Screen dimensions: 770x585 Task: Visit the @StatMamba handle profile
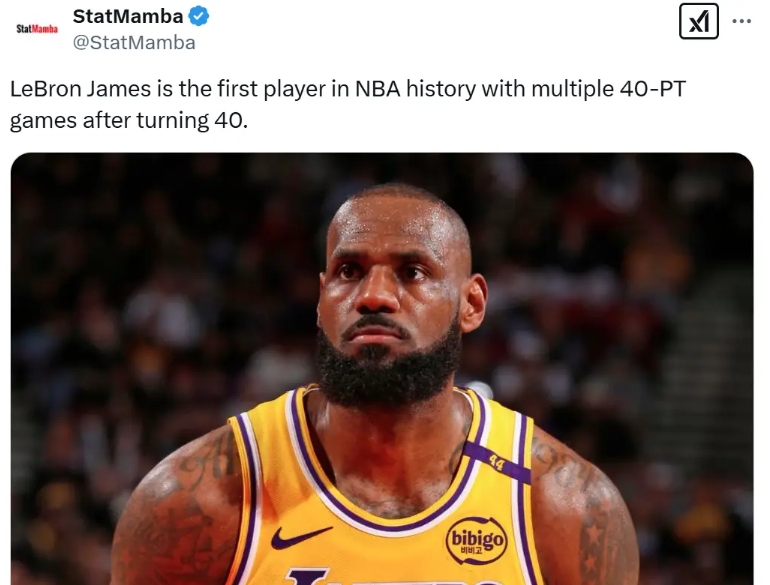[134, 43]
